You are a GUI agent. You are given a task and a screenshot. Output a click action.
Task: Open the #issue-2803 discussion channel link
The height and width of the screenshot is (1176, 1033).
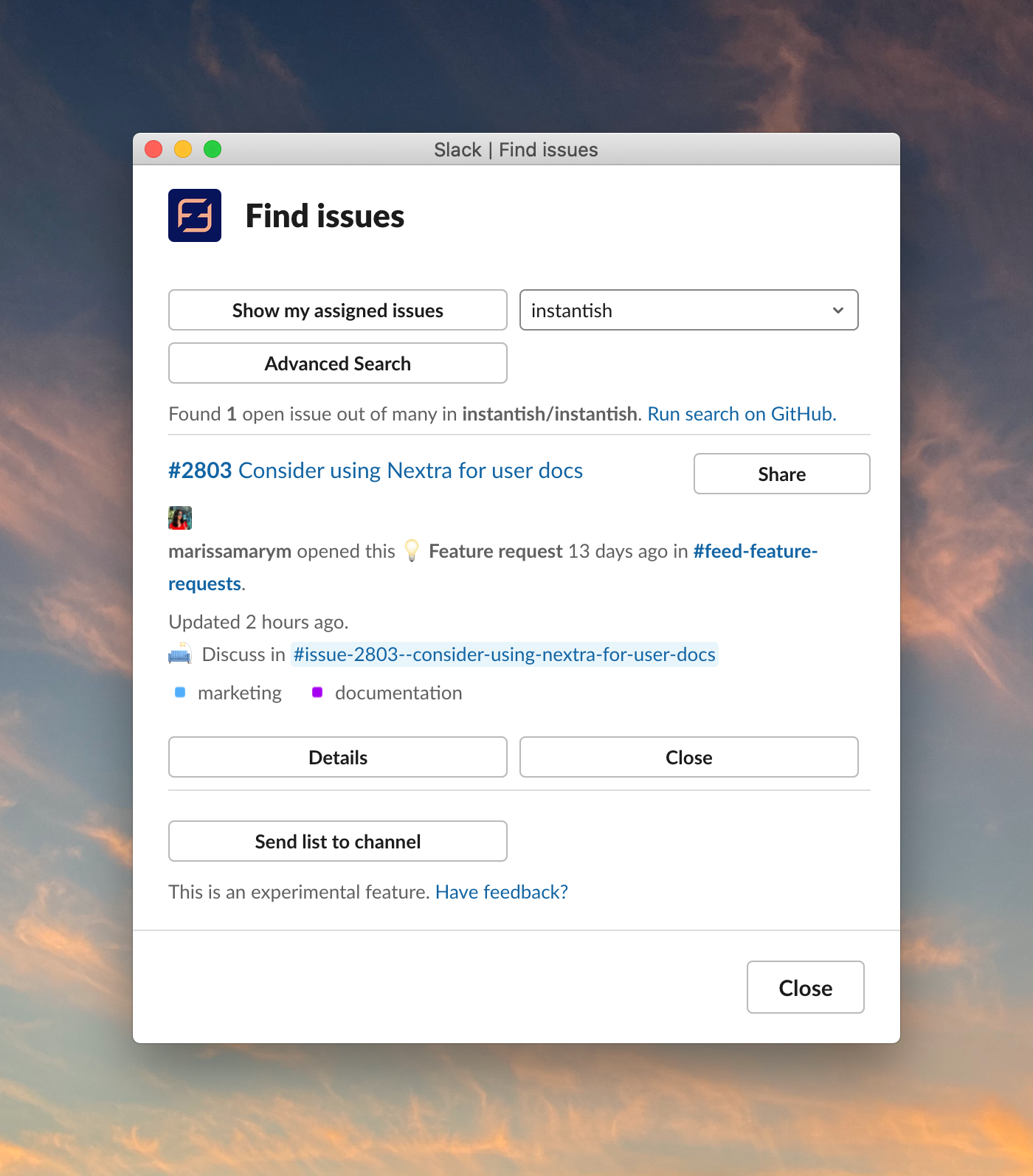click(x=505, y=654)
